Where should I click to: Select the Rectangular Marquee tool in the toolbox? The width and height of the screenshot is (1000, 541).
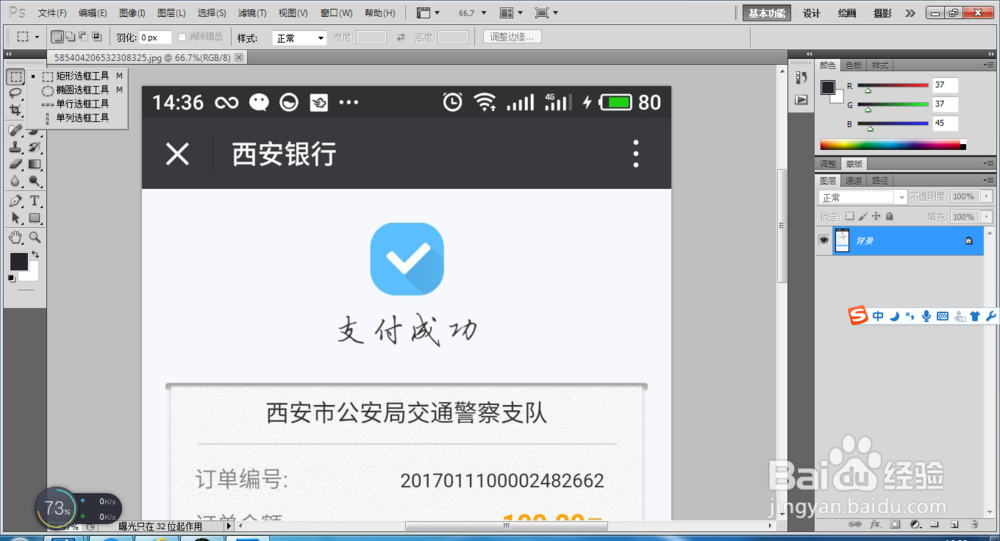(16, 77)
